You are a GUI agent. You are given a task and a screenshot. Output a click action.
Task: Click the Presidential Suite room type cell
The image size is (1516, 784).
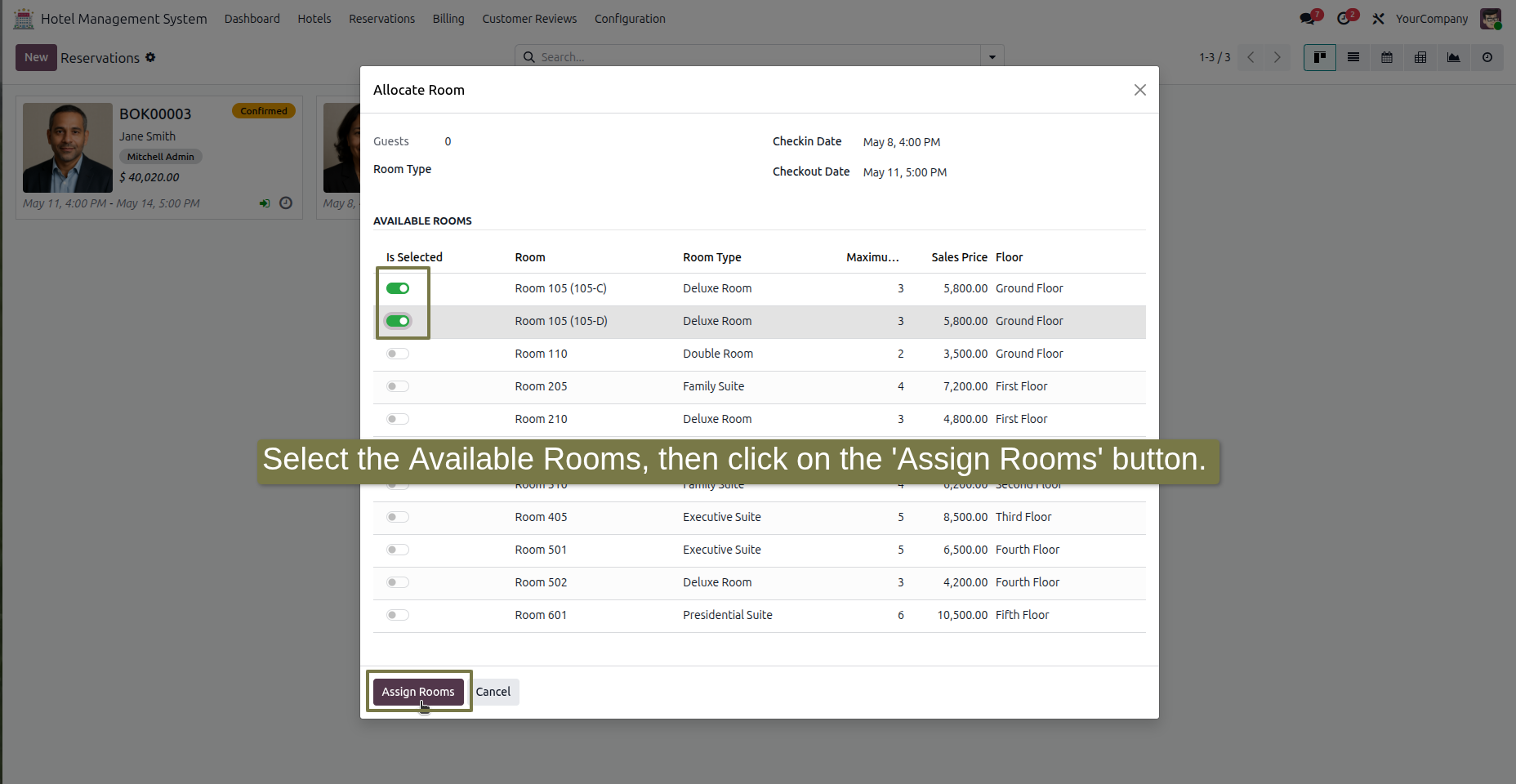(728, 615)
